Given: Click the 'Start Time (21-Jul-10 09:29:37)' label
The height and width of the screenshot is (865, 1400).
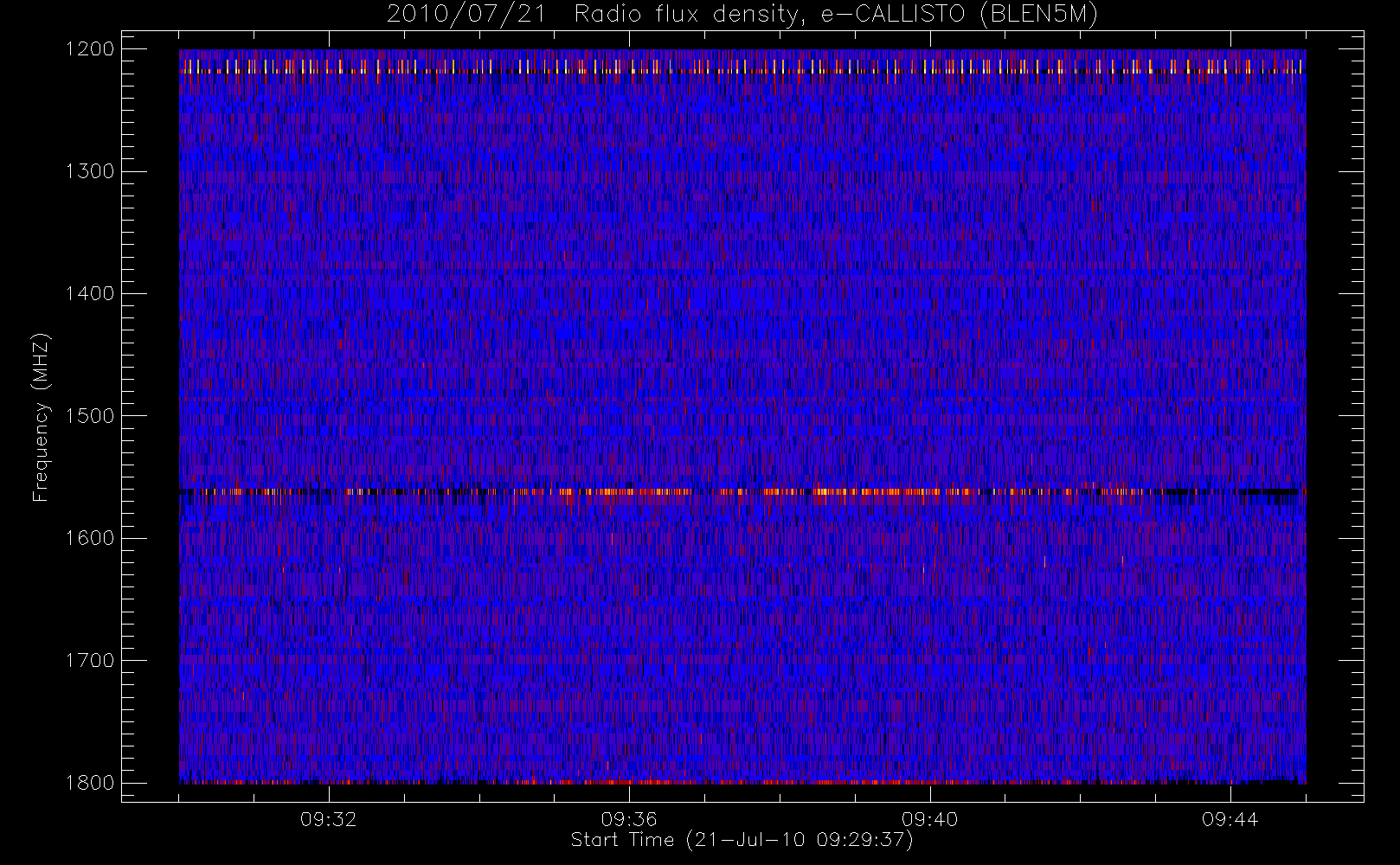Looking at the screenshot, I should [x=742, y=840].
